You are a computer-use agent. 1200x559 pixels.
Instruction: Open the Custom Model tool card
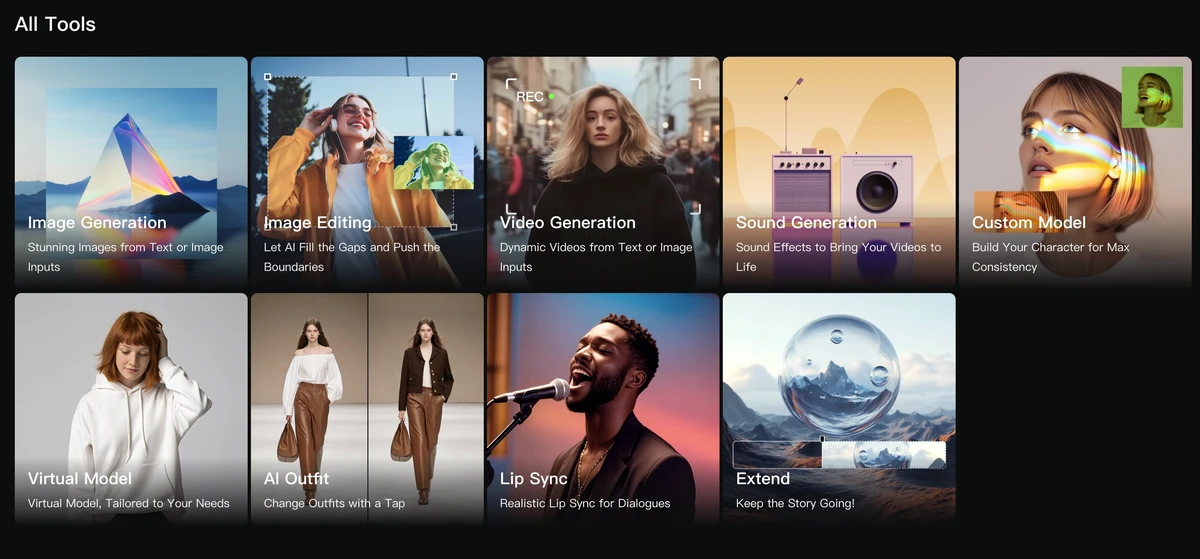pyautogui.click(x=1075, y=173)
